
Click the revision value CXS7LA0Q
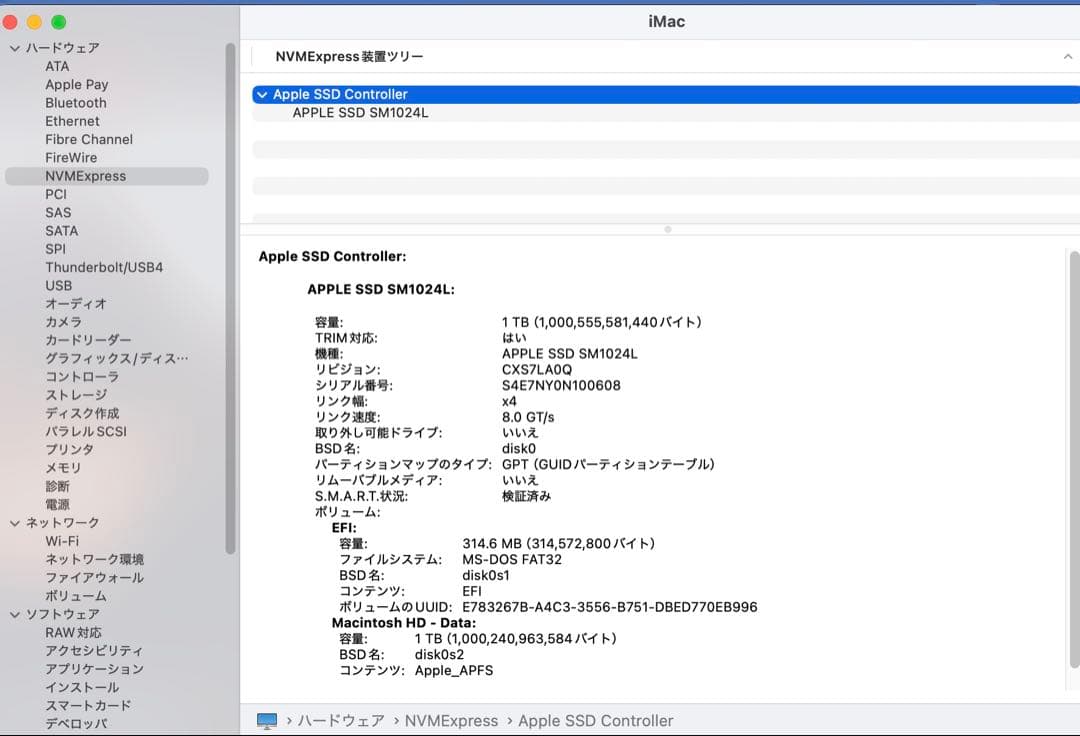pos(537,370)
